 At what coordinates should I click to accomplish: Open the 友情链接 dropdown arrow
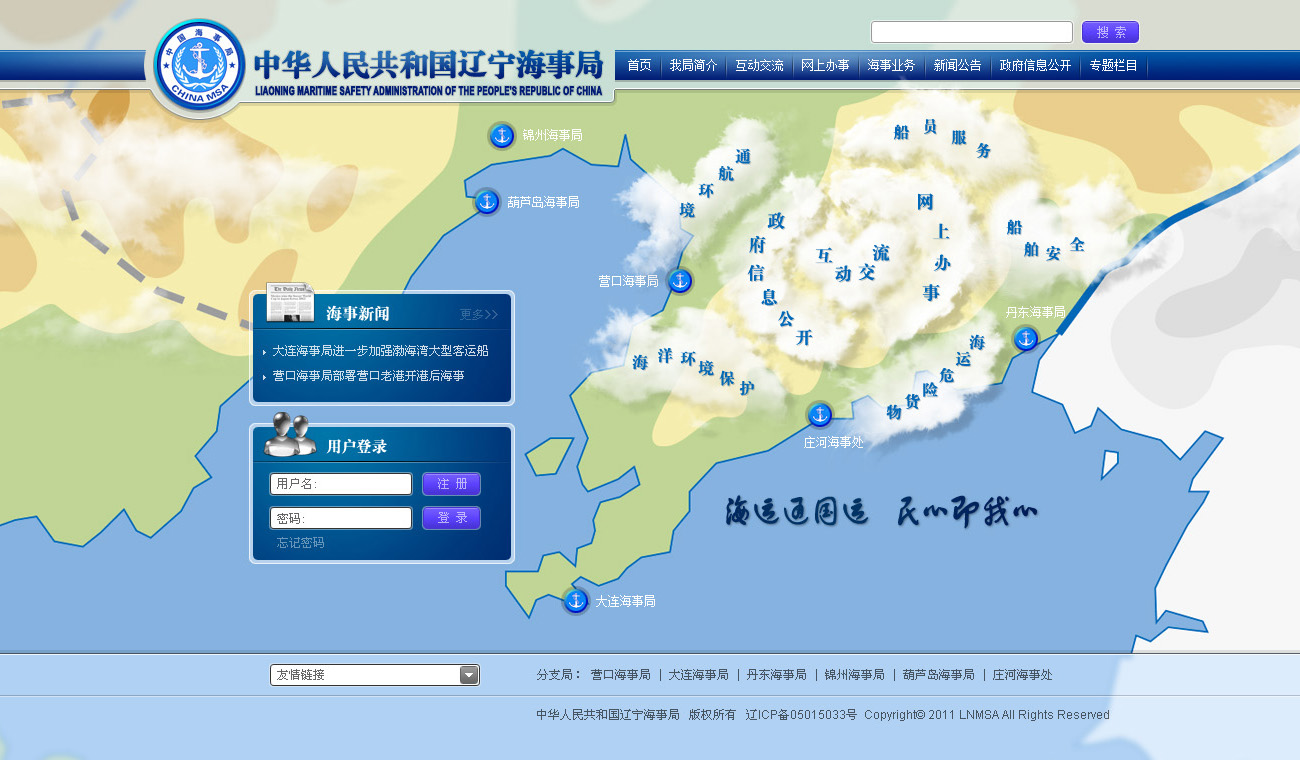[x=469, y=675]
